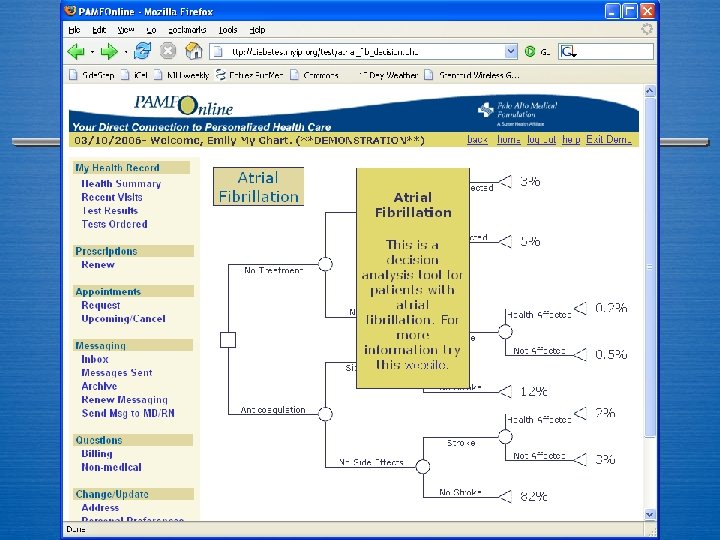This screenshot has height=540, width=720.
Task: Click the Stop loading icon
Action: 168,51
